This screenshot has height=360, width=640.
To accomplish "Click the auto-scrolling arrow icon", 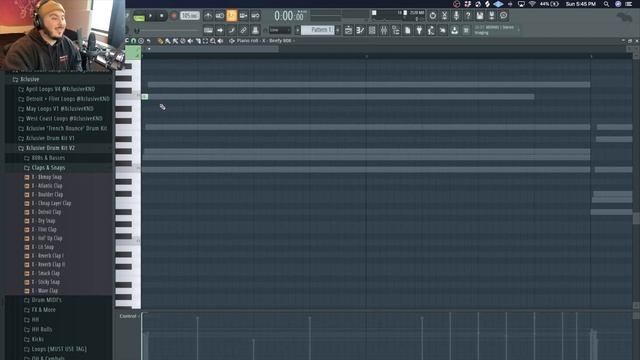I will [220, 30].
